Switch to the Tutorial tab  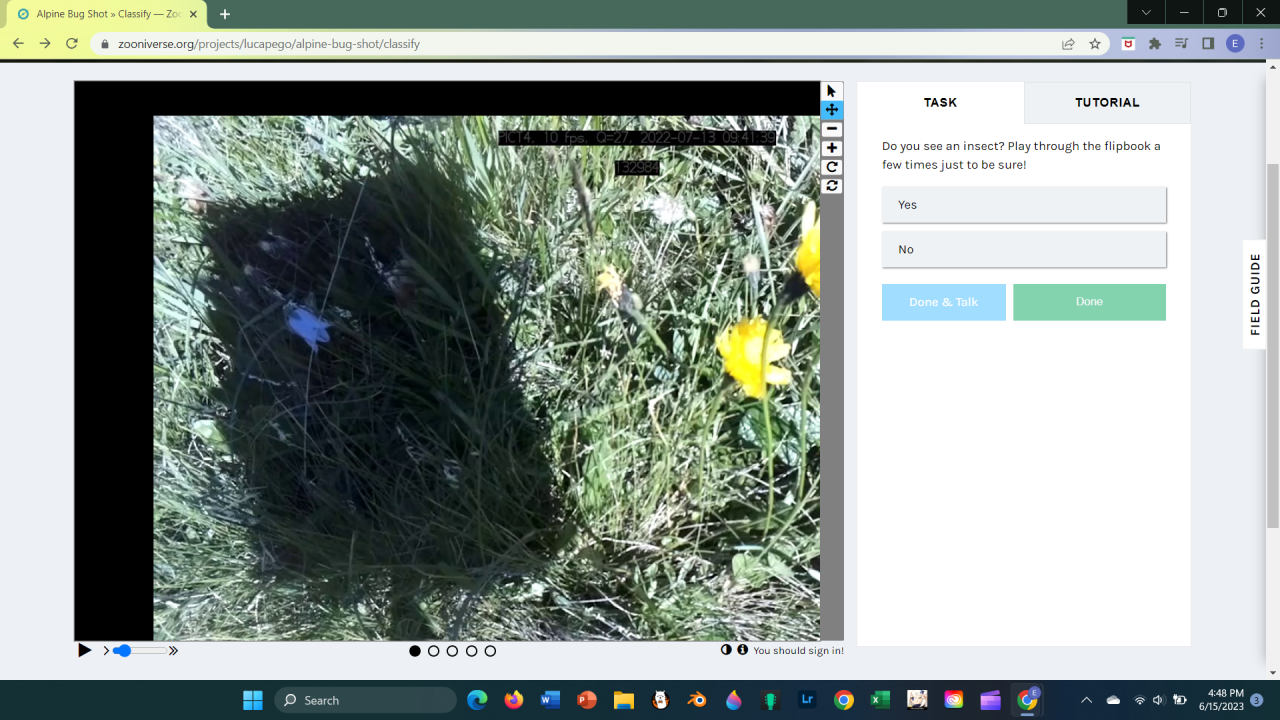[x=1107, y=103]
